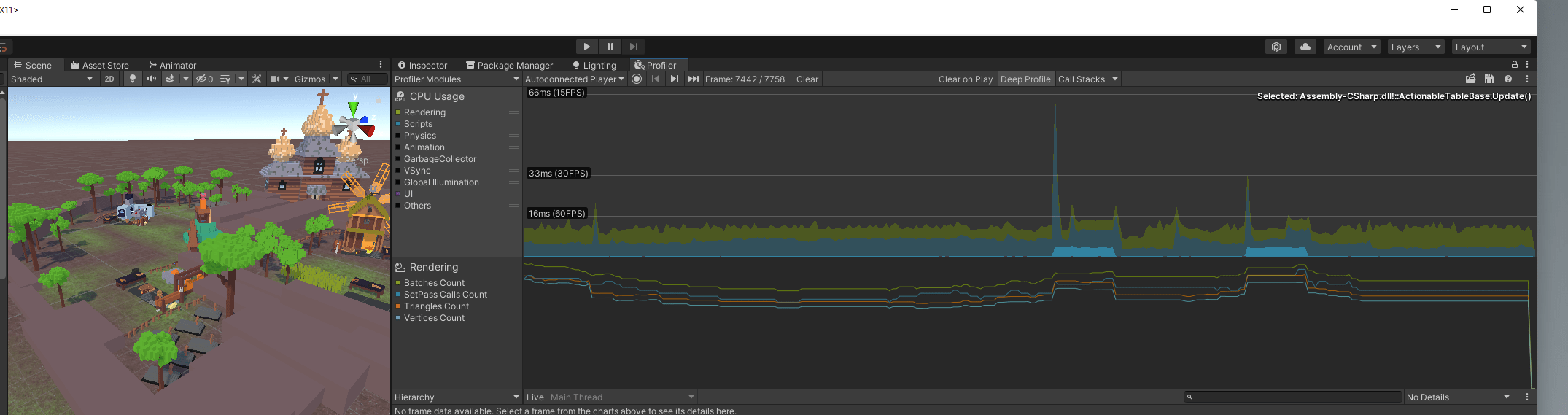Image resolution: width=1568 pixels, height=415 pixels.
Task: Toggle Deep Profile
Action: pos(1025,79)
